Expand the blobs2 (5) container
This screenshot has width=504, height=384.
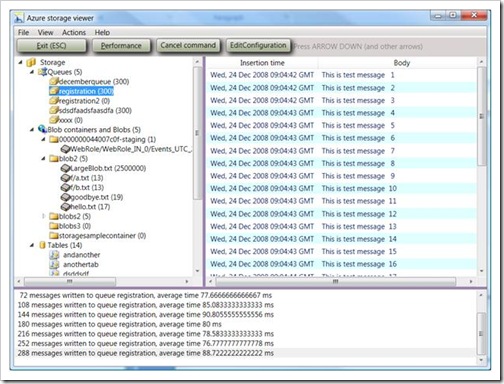[43, 216]
